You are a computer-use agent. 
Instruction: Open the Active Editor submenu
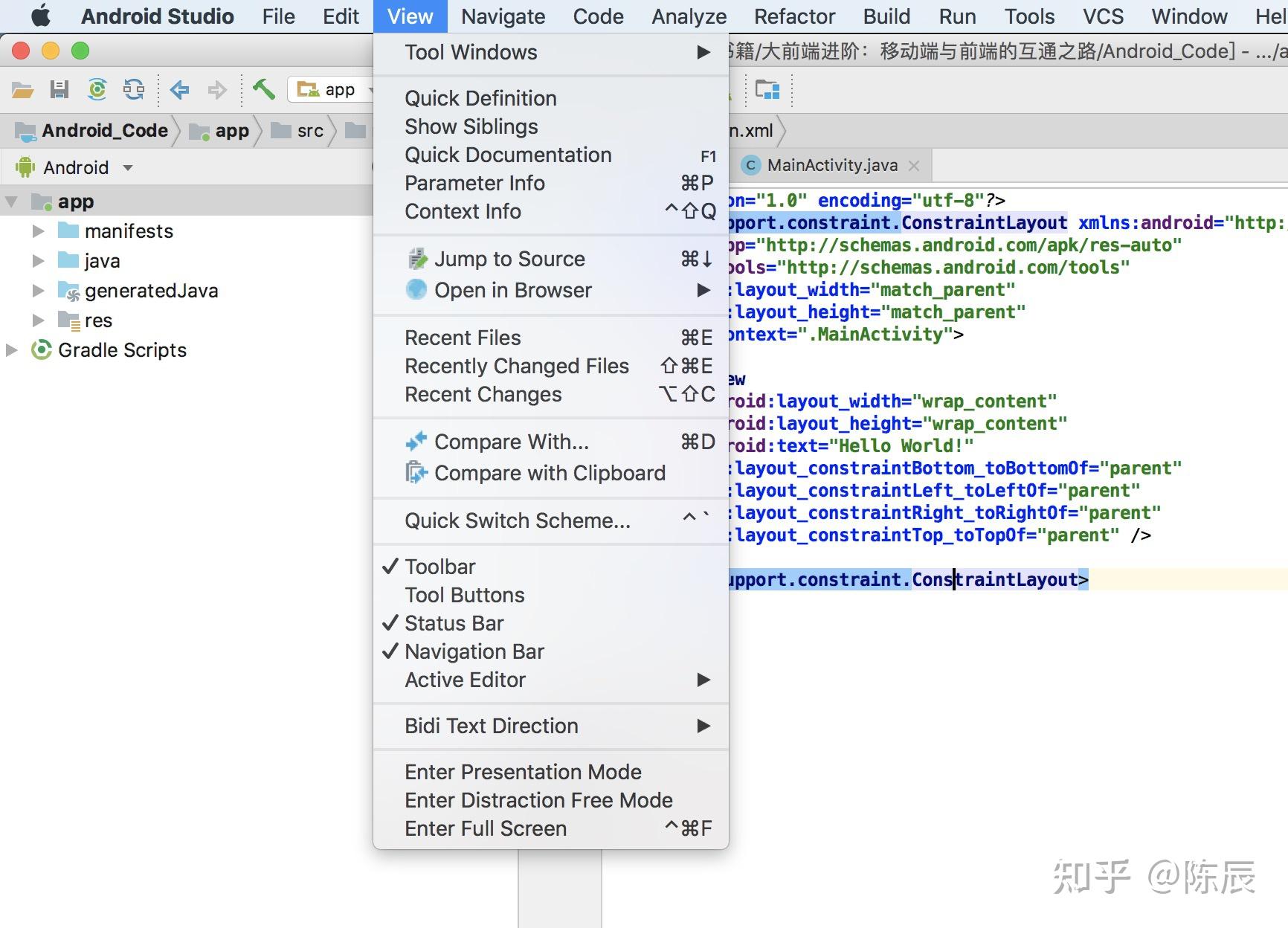click(551, 680)
